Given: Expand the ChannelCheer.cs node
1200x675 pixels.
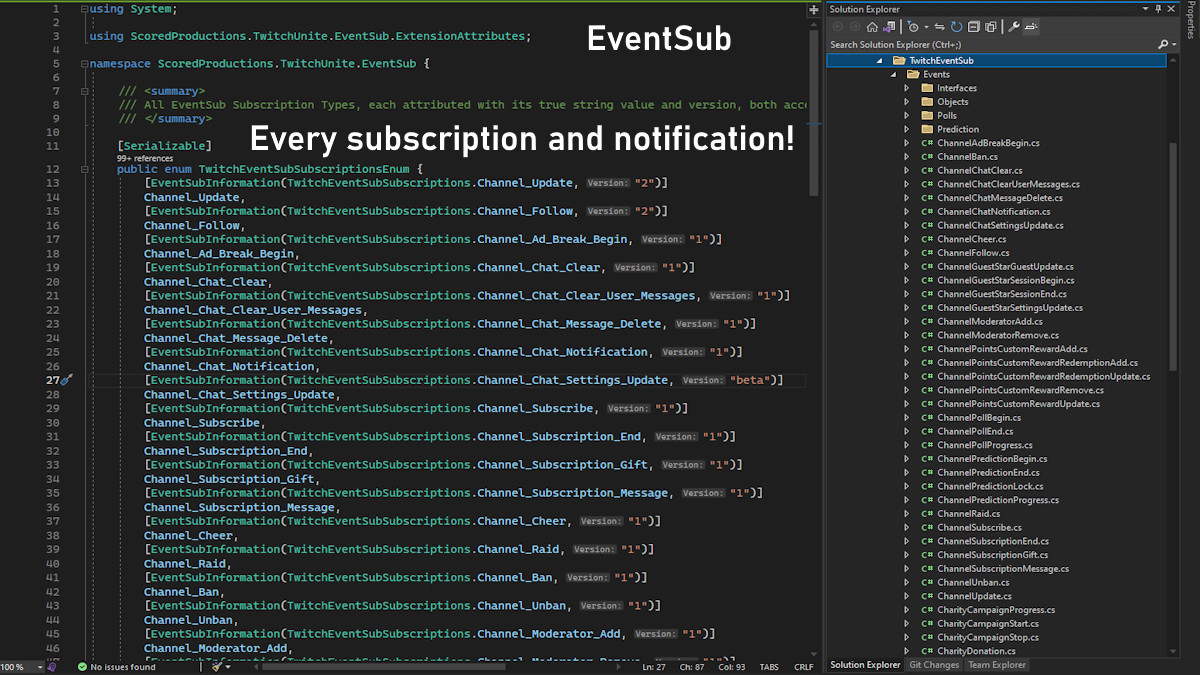Looking at the screenshot, I should point(907,239).
